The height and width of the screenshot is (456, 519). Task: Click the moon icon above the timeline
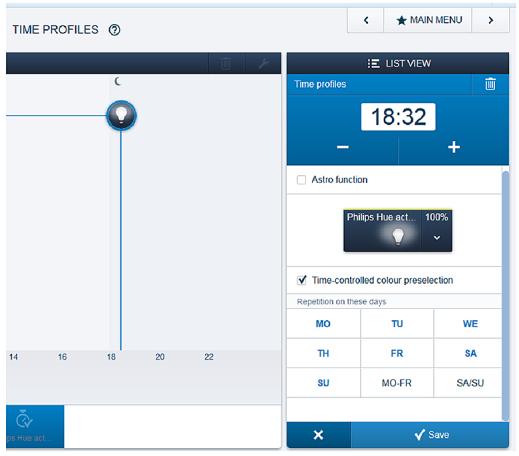pos(117,81)
